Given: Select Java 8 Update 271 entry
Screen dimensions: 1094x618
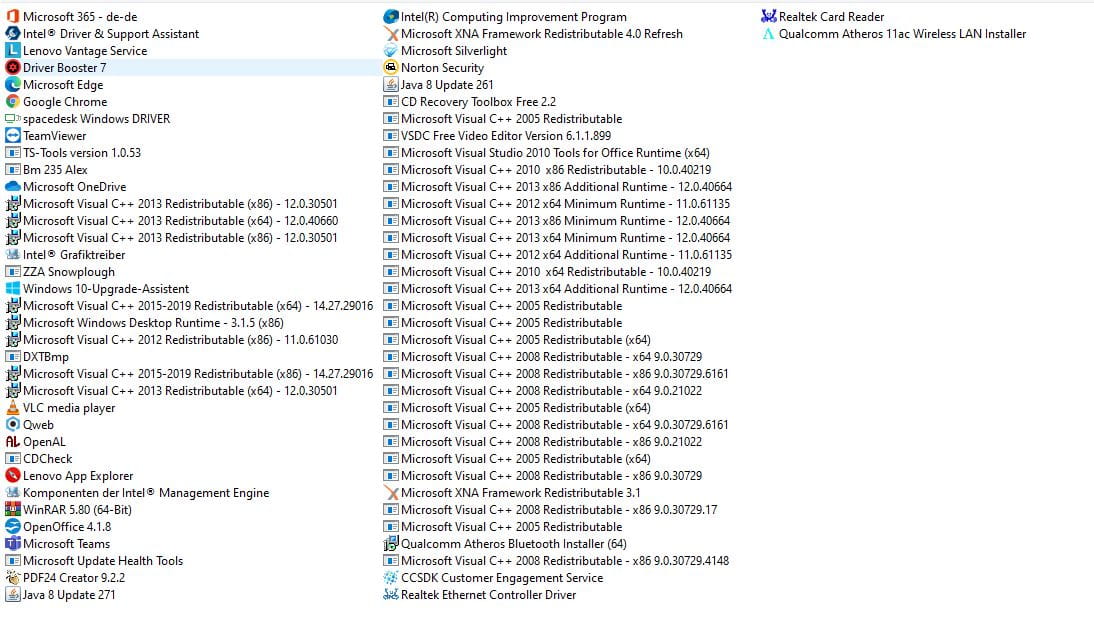Looking at the screenshot, I should point(69,595).
